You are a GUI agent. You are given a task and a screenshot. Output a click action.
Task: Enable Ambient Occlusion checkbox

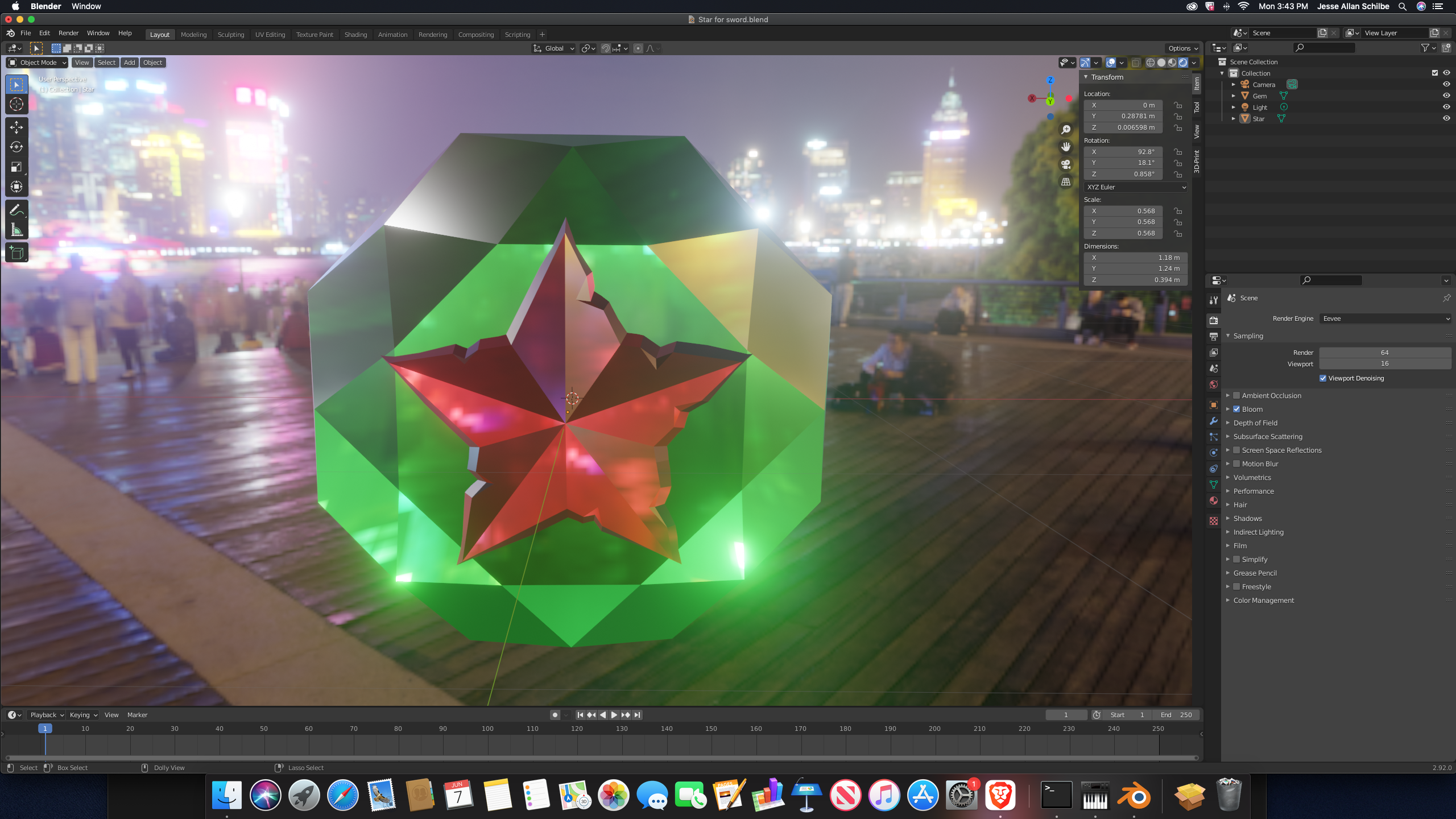click(x=1236, y=395)
